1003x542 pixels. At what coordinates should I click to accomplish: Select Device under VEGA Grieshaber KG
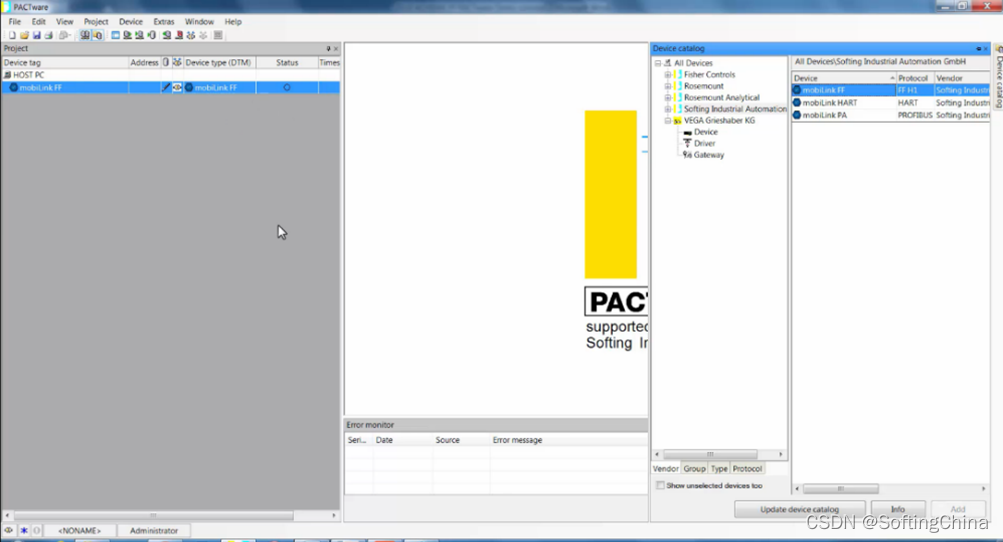706,132
